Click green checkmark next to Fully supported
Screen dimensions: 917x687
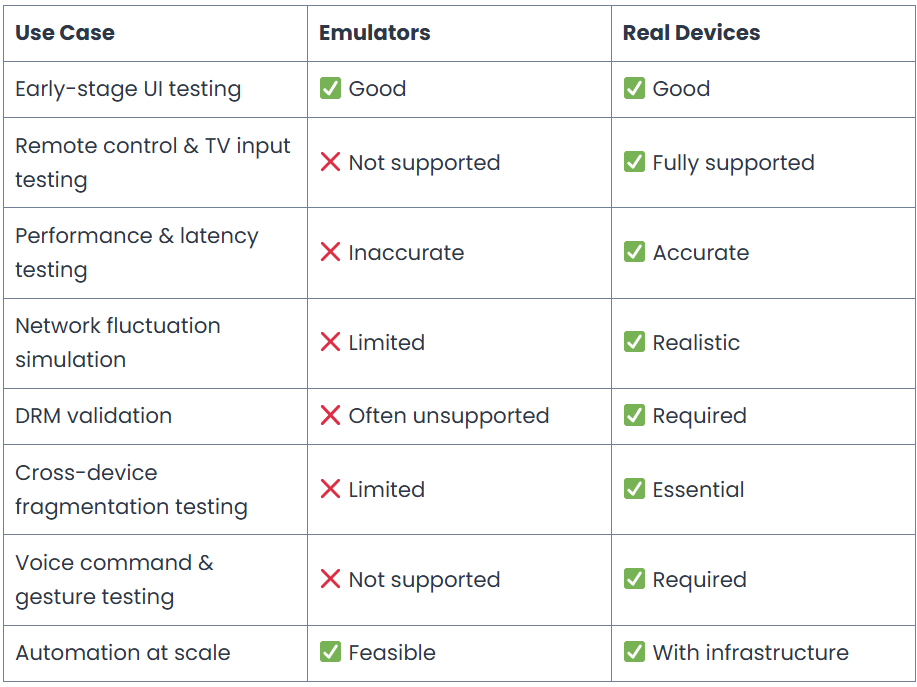pyautogui.click(x=635, y=162)
